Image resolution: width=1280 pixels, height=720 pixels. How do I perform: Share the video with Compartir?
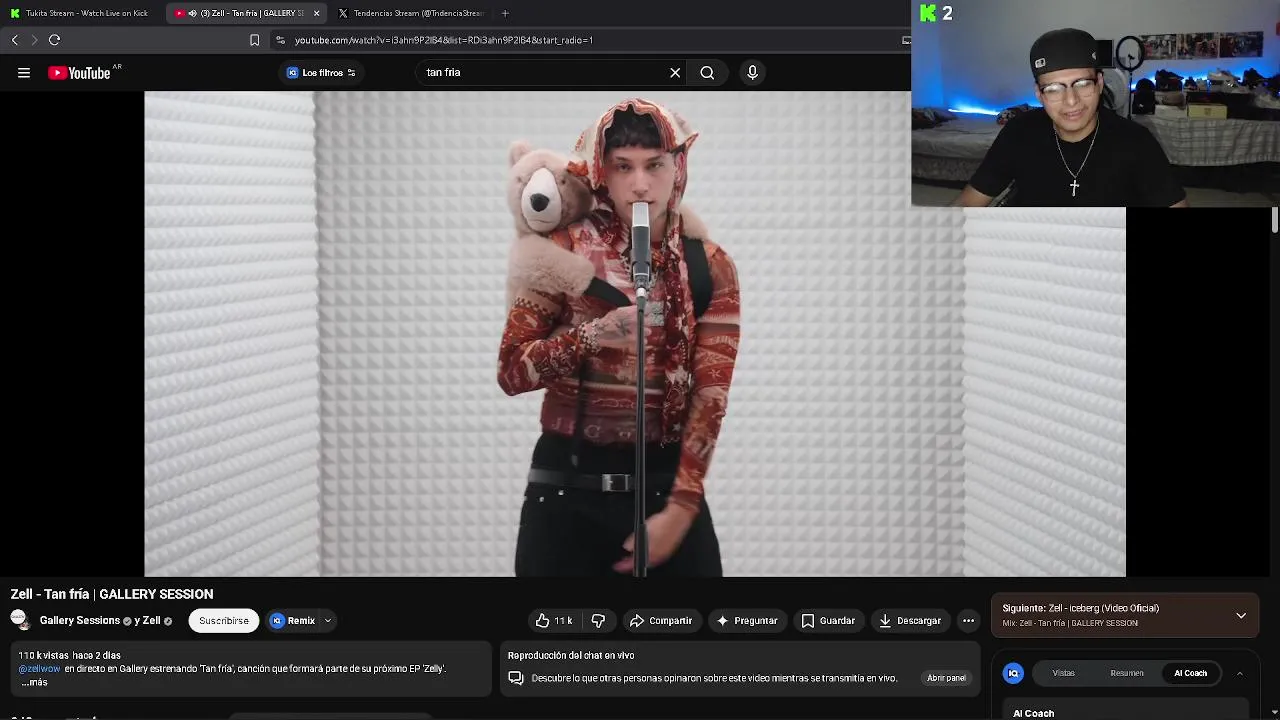pyautogui.click(x=660, y=621)
